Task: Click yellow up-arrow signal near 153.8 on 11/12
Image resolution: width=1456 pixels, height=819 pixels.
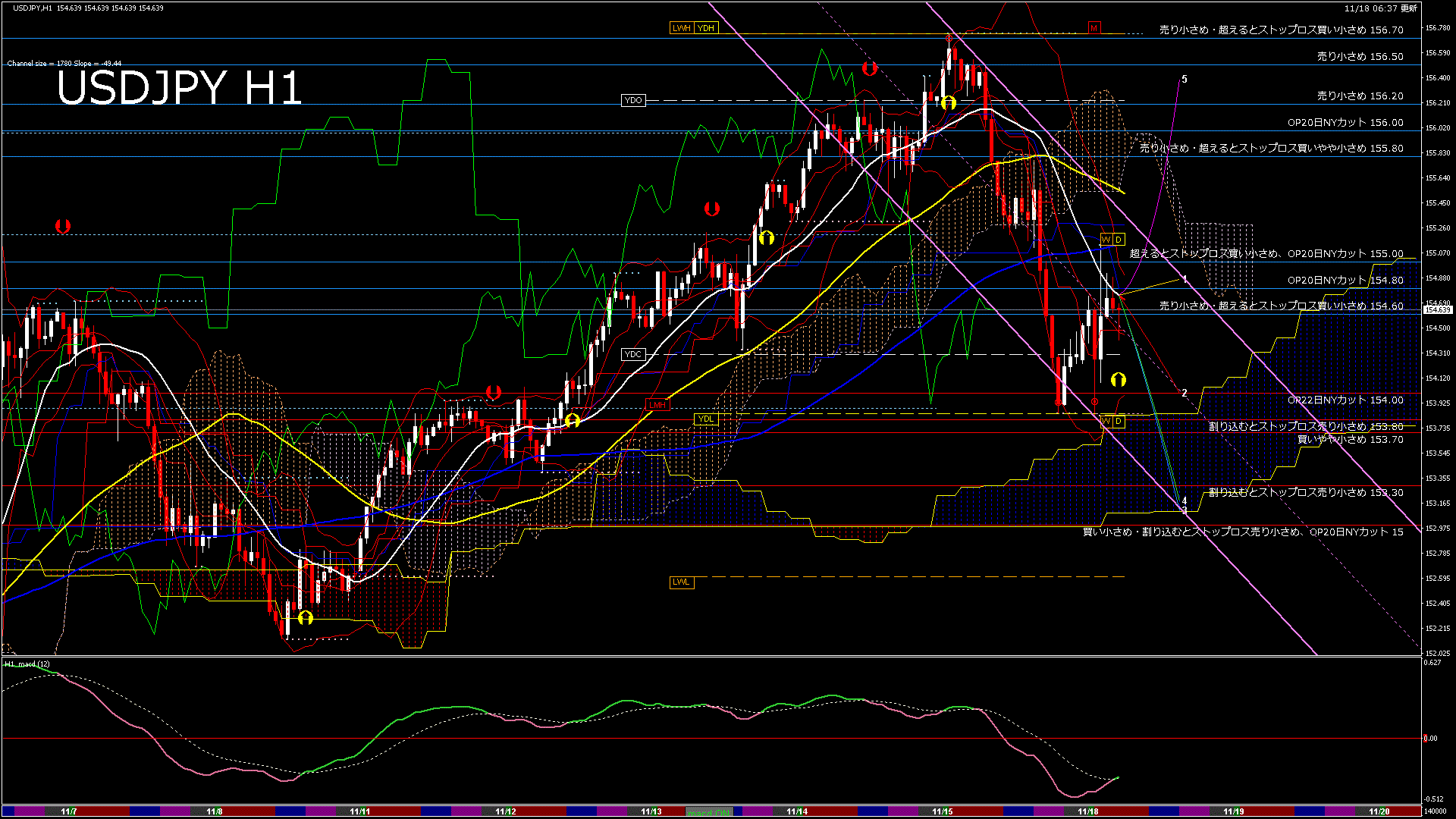Action: (x=573, y=419)
